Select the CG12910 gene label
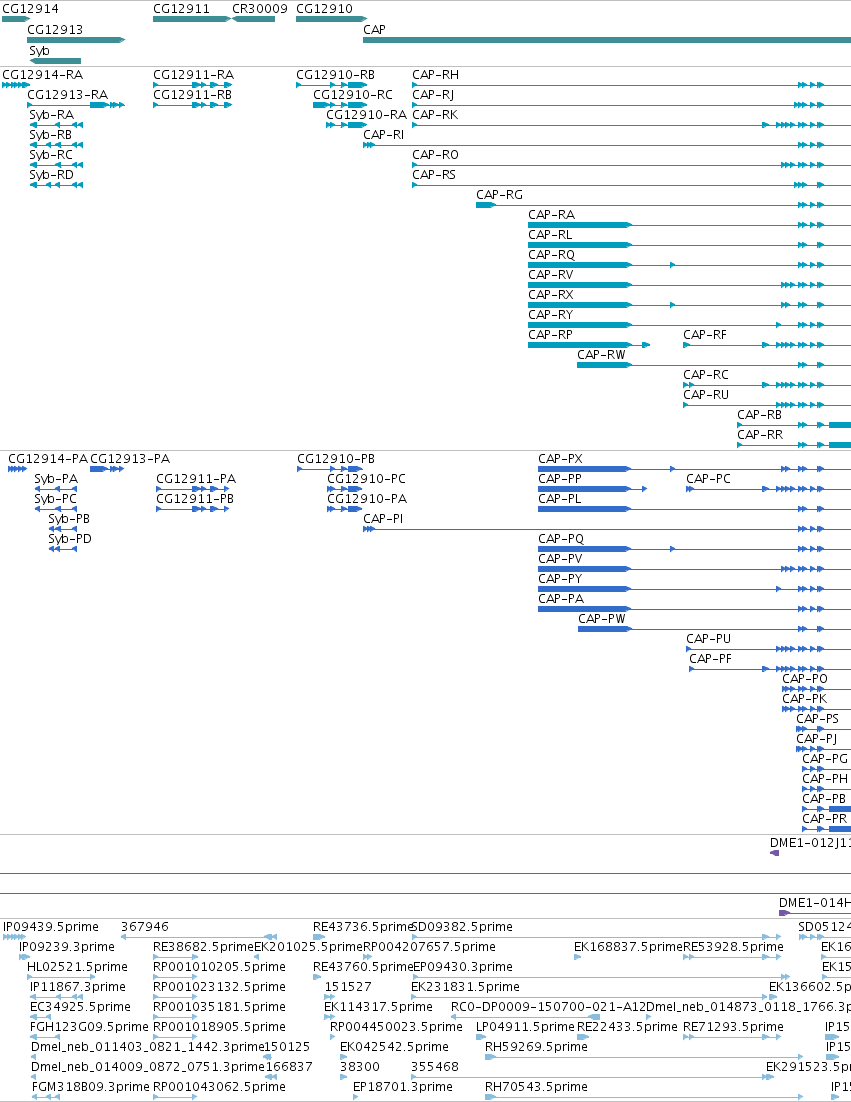Viewport: 851px width, 1102px height. click(x=325, y=8)
